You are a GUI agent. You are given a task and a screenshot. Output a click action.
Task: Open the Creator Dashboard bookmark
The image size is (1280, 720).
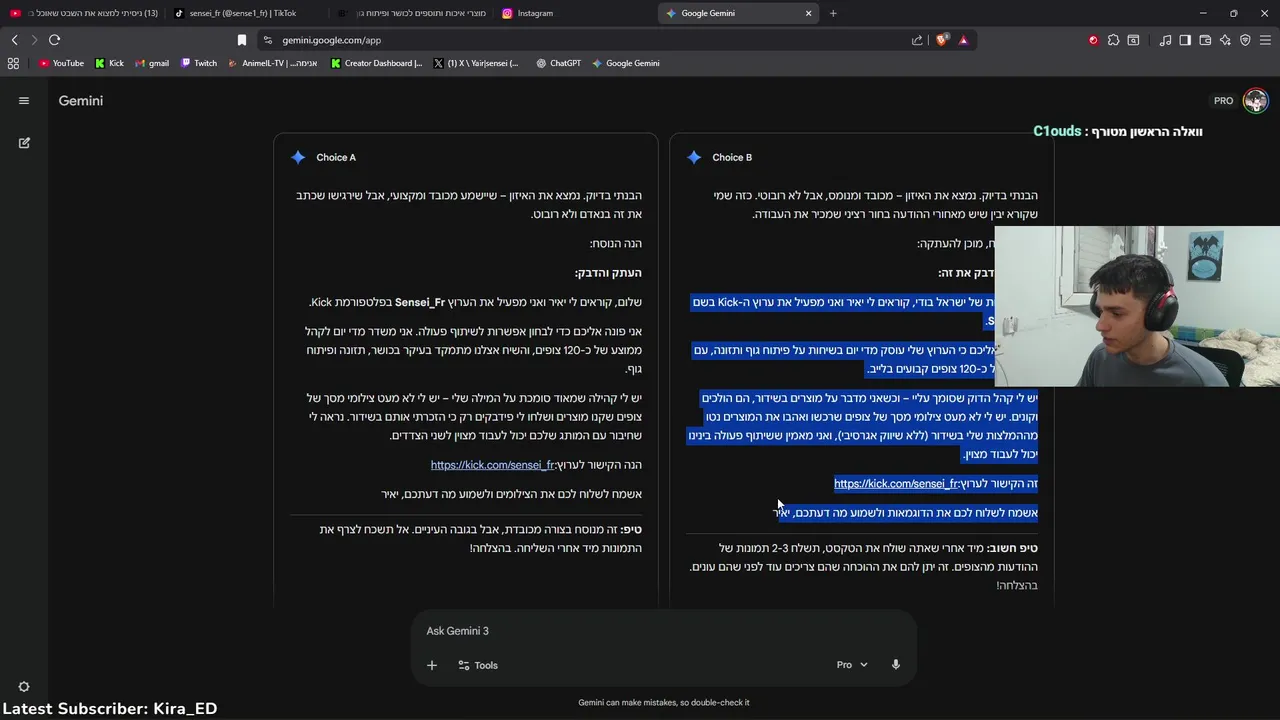[x=377, y=63]
